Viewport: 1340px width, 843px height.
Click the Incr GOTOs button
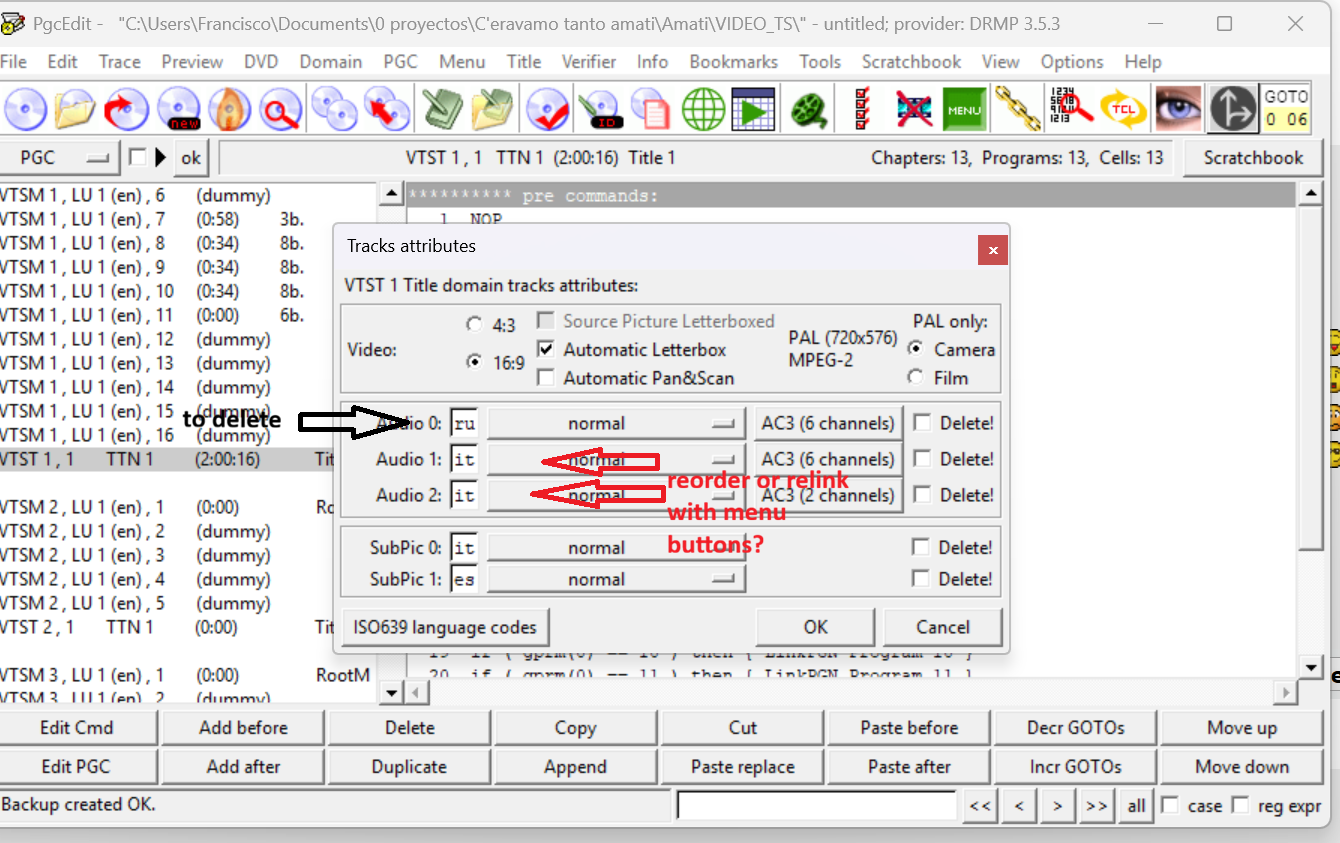pyautogui.click(x=1075, y=767)
